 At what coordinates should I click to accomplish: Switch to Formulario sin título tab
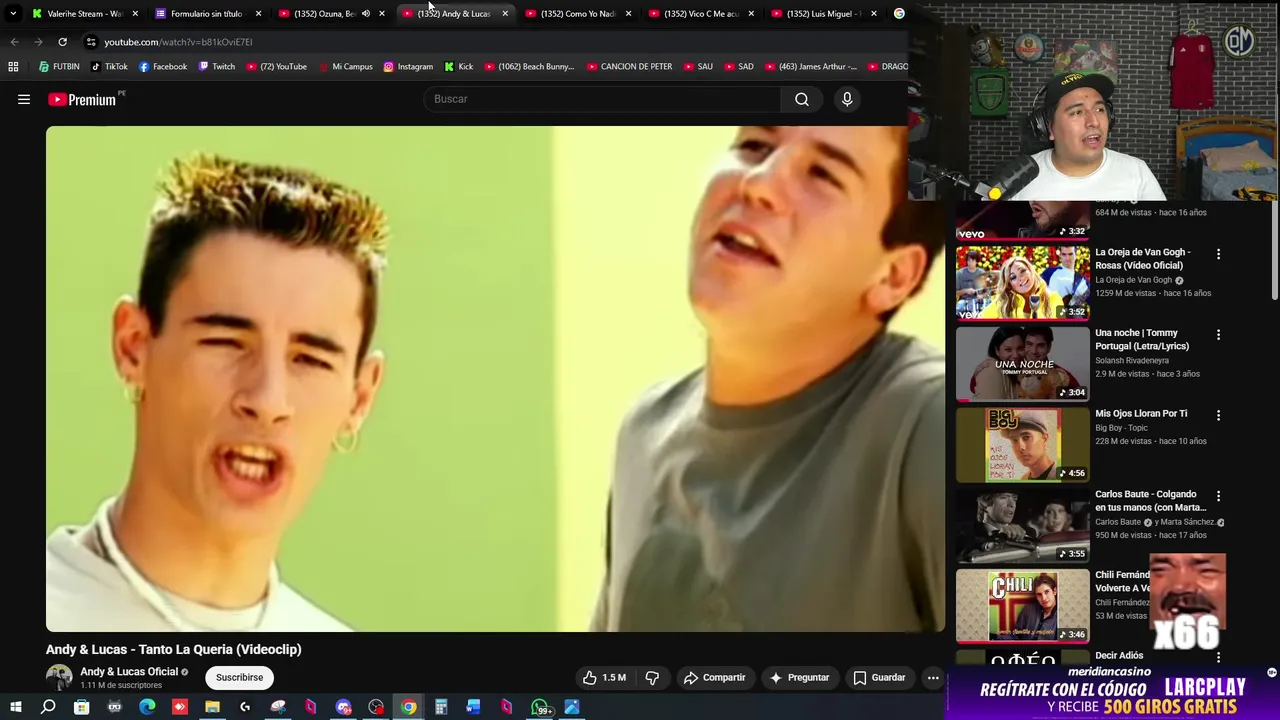206,14
